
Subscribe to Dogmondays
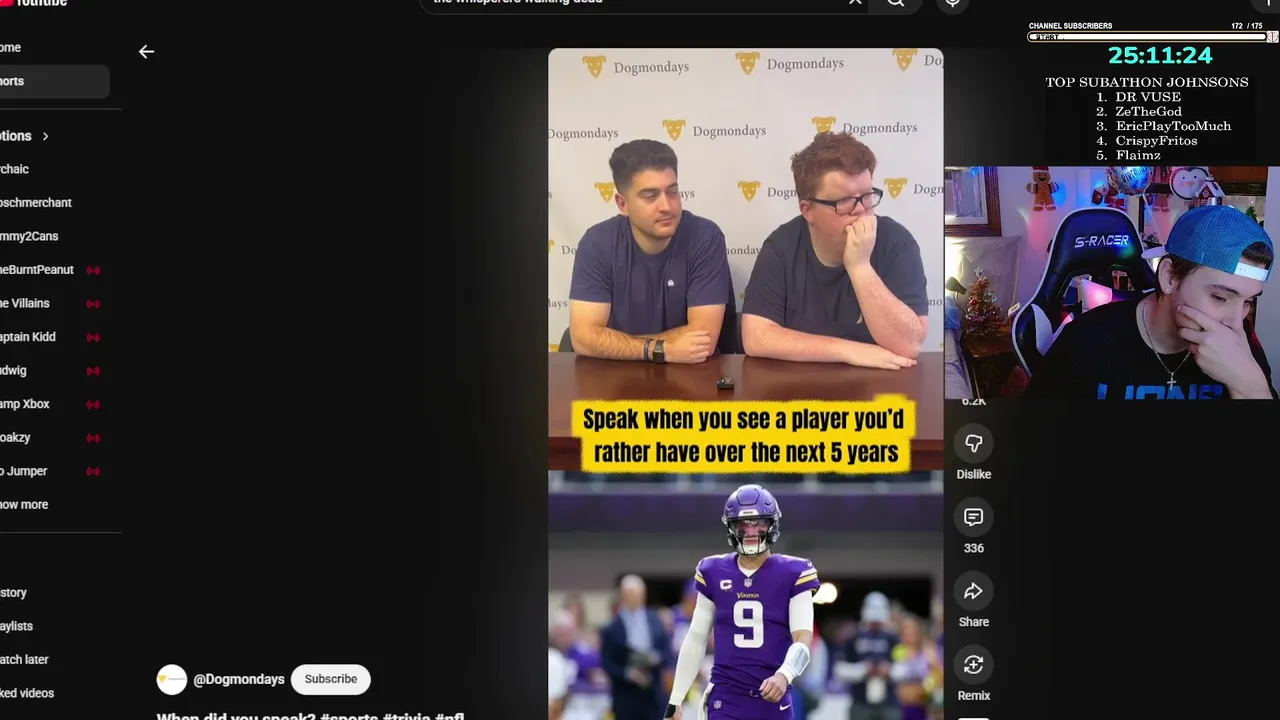[331, 679]
